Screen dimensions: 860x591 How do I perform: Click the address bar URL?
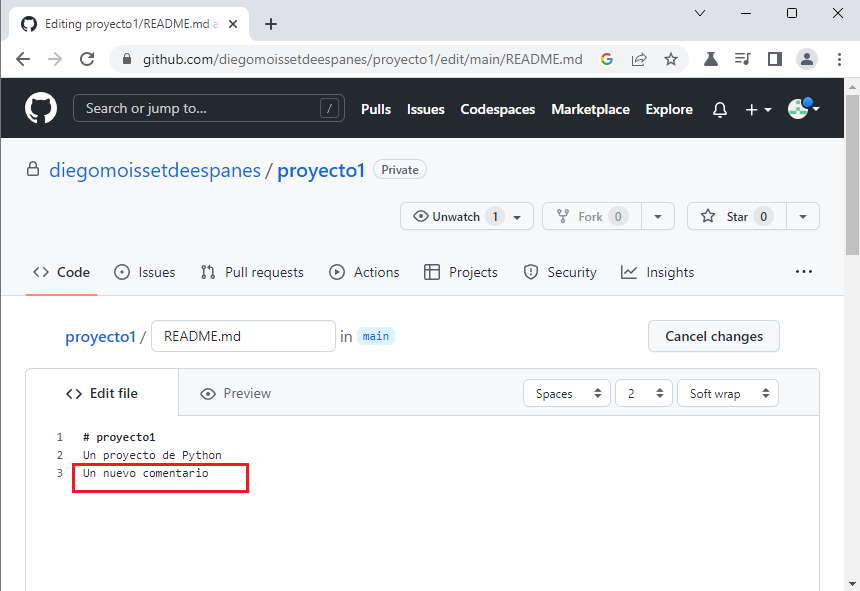[363, 59]
